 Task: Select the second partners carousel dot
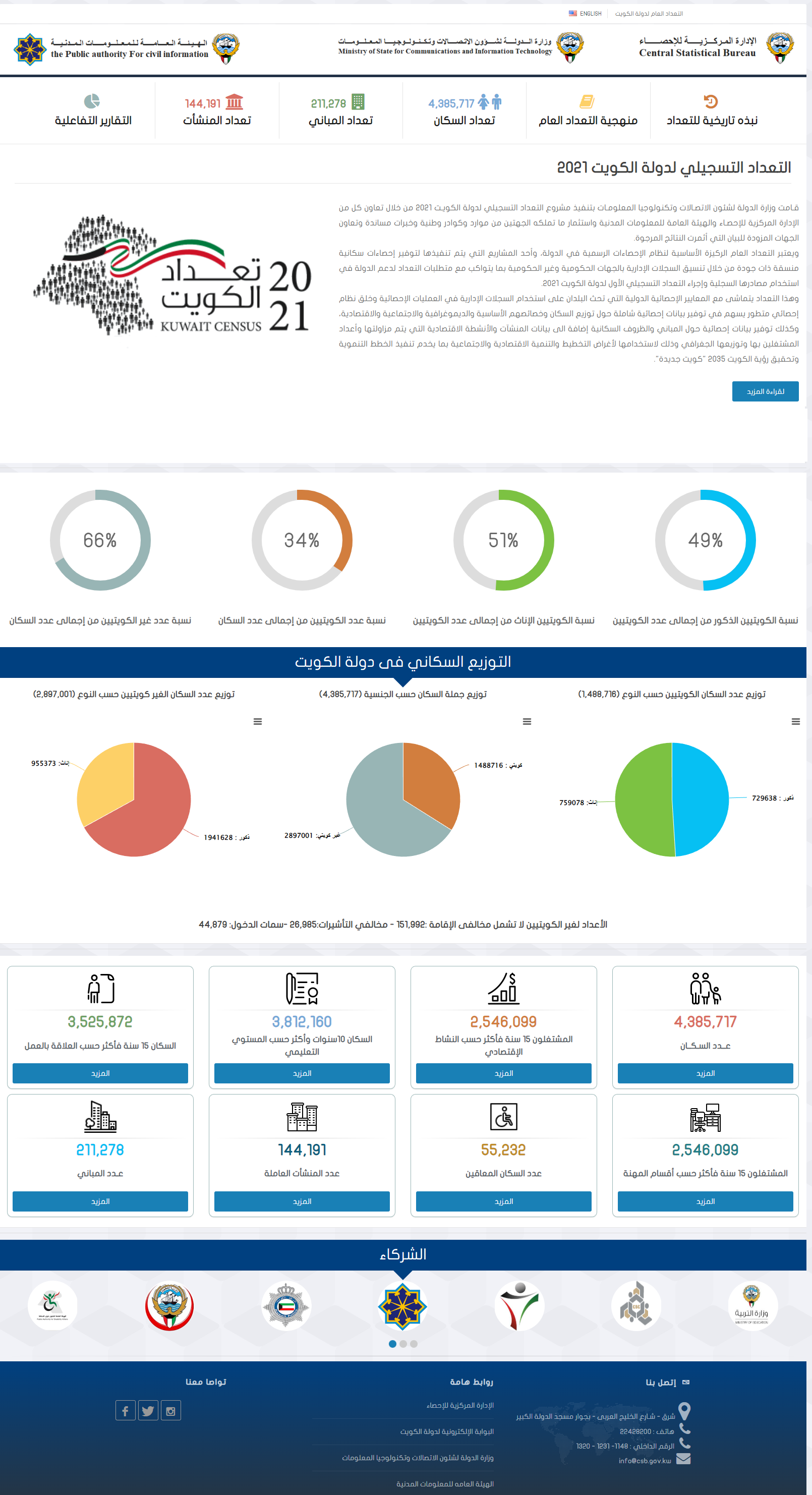coord(403,1344)
